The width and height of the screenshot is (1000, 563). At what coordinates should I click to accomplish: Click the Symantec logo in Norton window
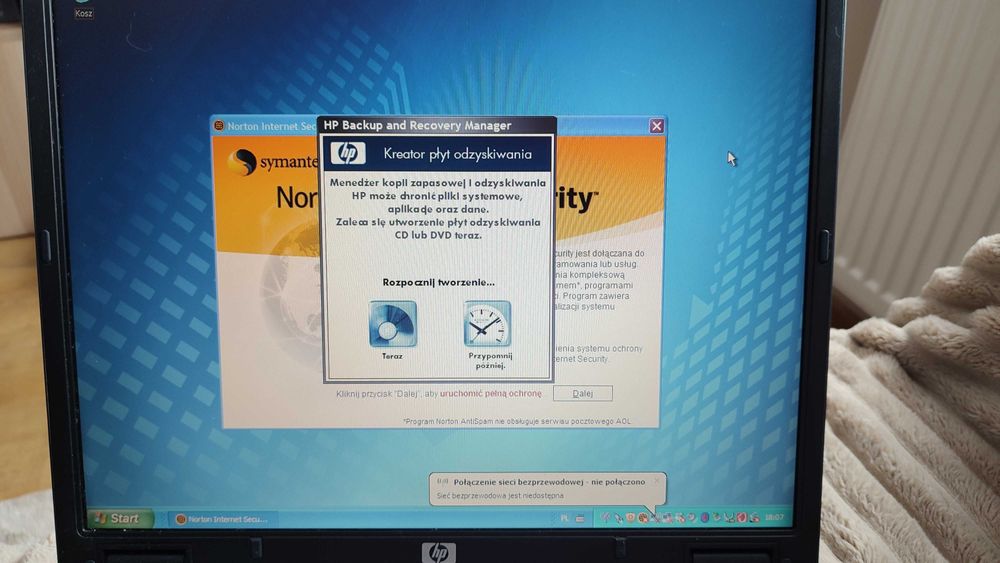point(271,162)
